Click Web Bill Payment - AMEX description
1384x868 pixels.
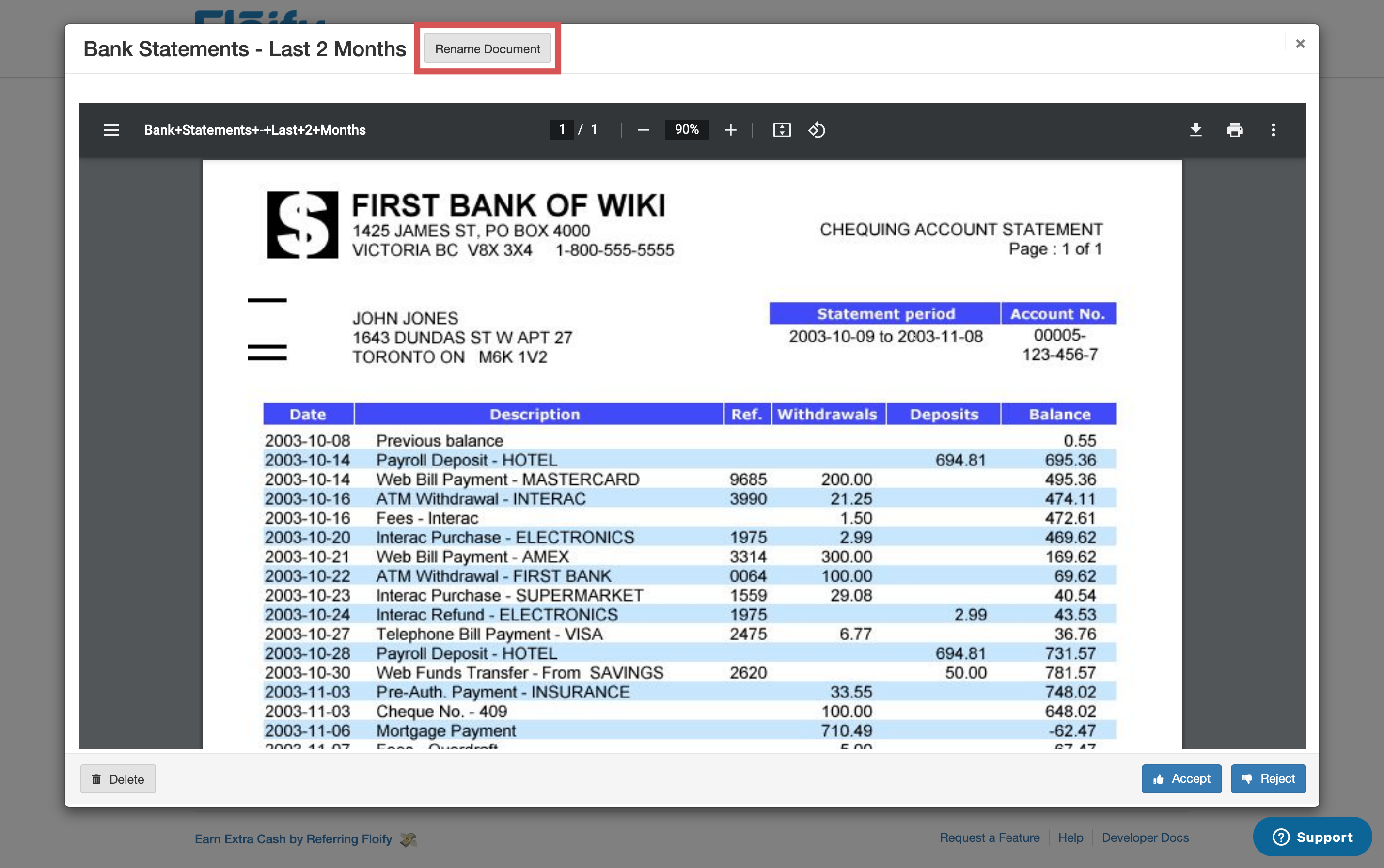coord(472,556)
